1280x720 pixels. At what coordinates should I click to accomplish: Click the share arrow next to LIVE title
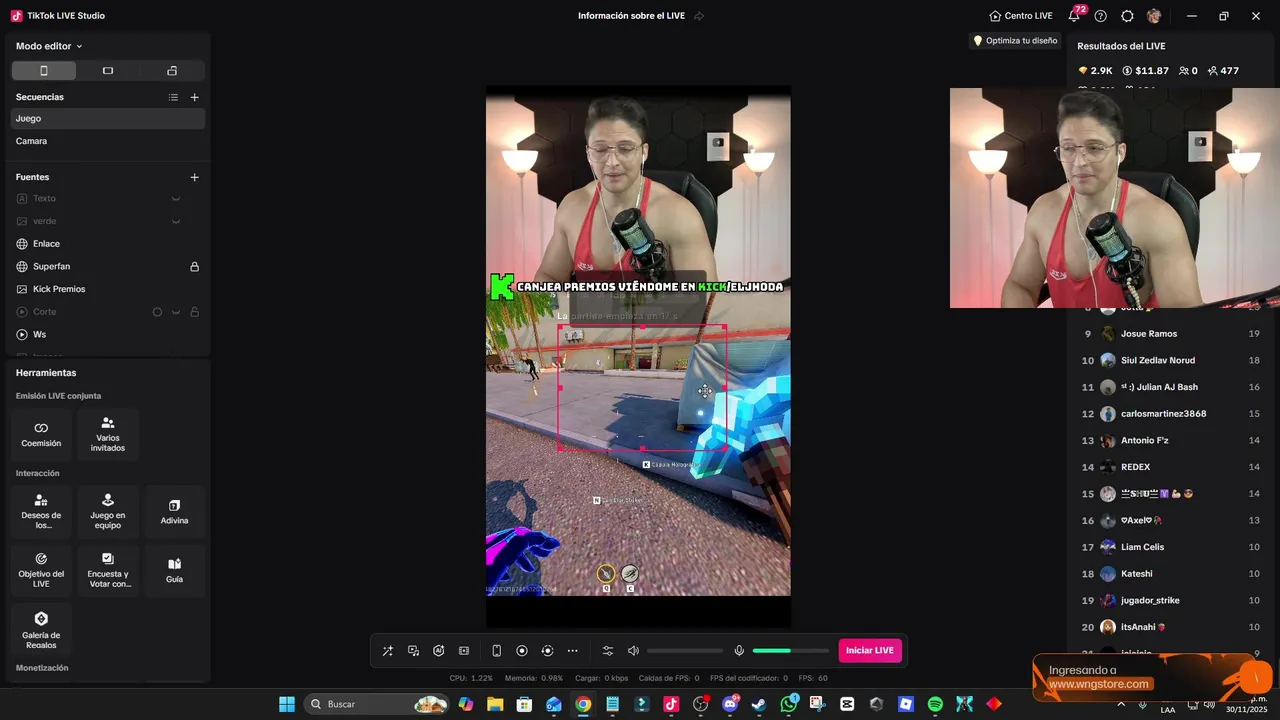click(x=699, y=16)
